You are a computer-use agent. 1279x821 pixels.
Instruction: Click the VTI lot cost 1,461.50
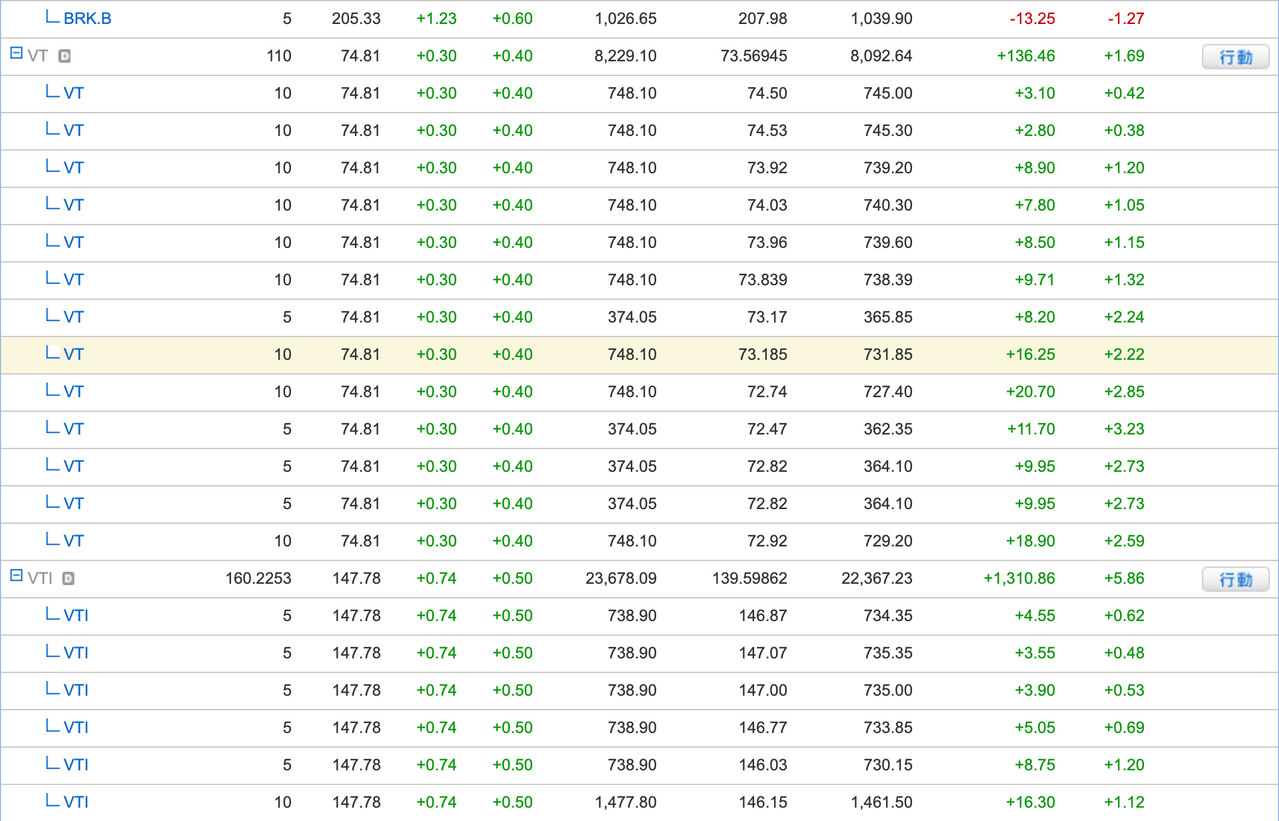point(881,802)
